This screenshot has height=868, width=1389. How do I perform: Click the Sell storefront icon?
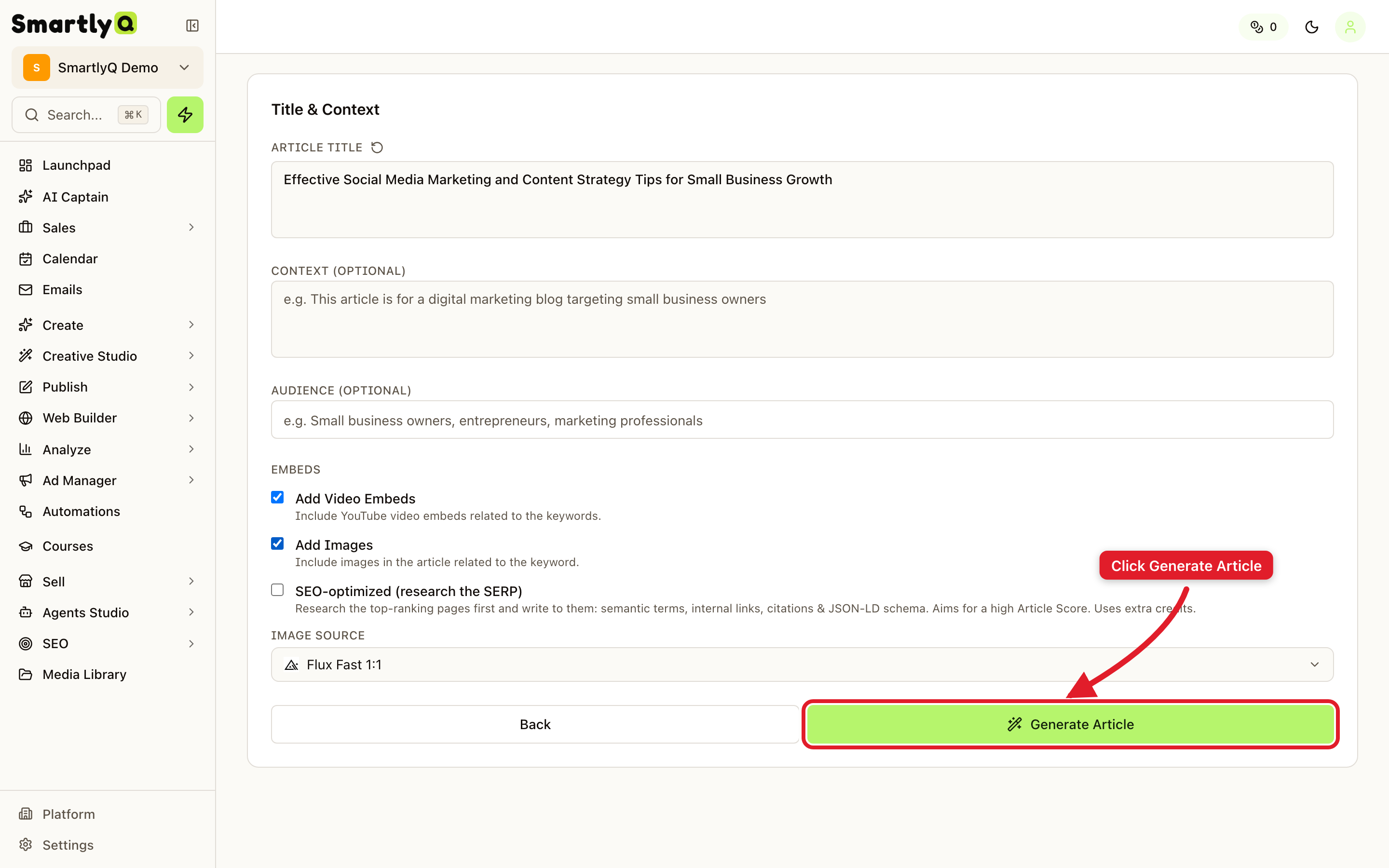(x=25, y=582)
